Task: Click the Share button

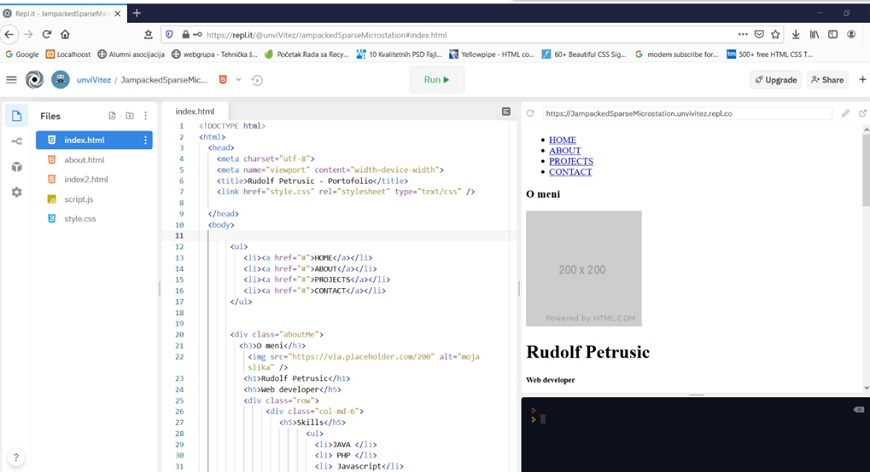Action: click(827, 80)
